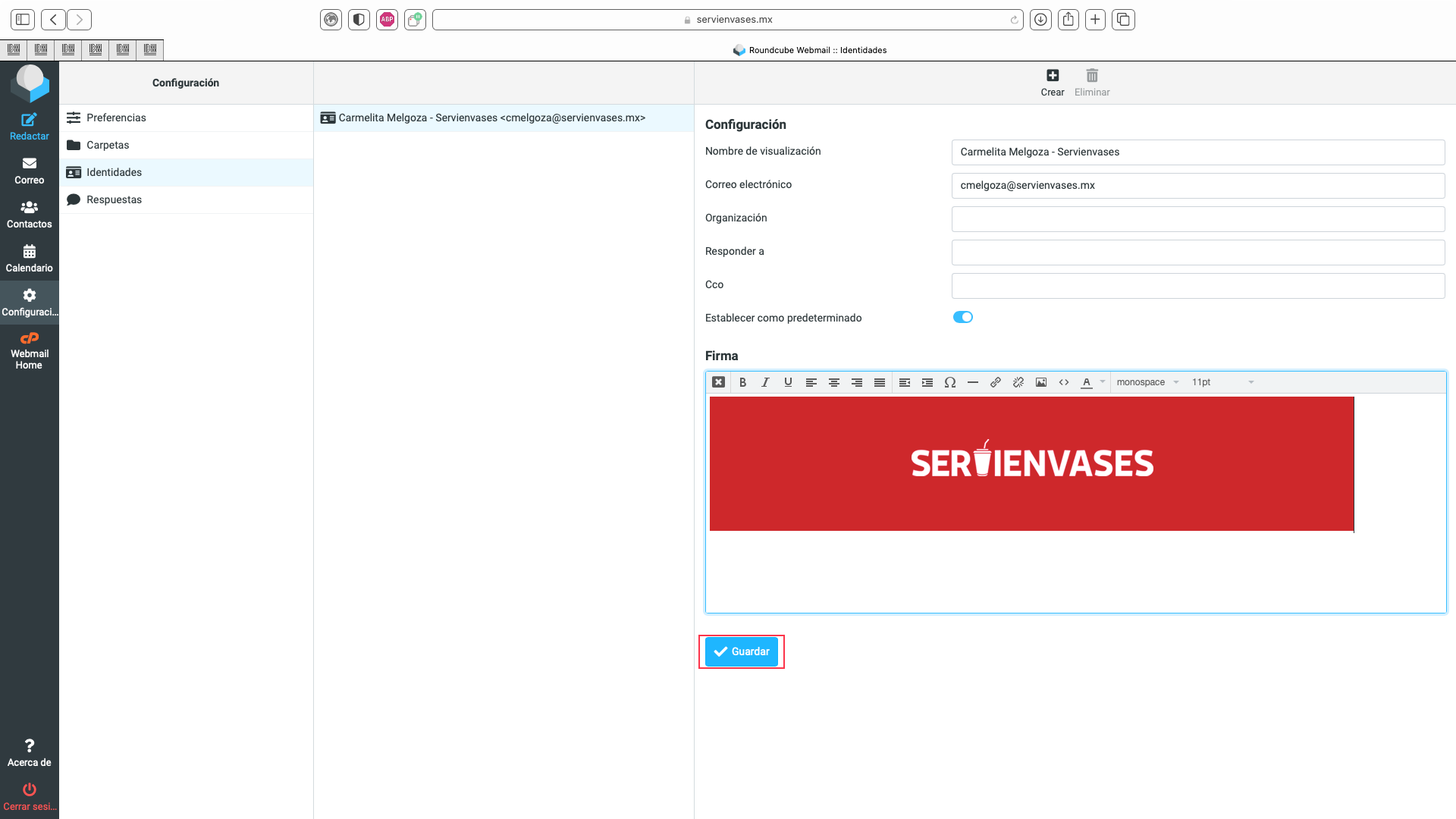The height and width of the screenshot is (819, 1456).
Task: Click the Responder a input field
Action: coord(1197,252)
